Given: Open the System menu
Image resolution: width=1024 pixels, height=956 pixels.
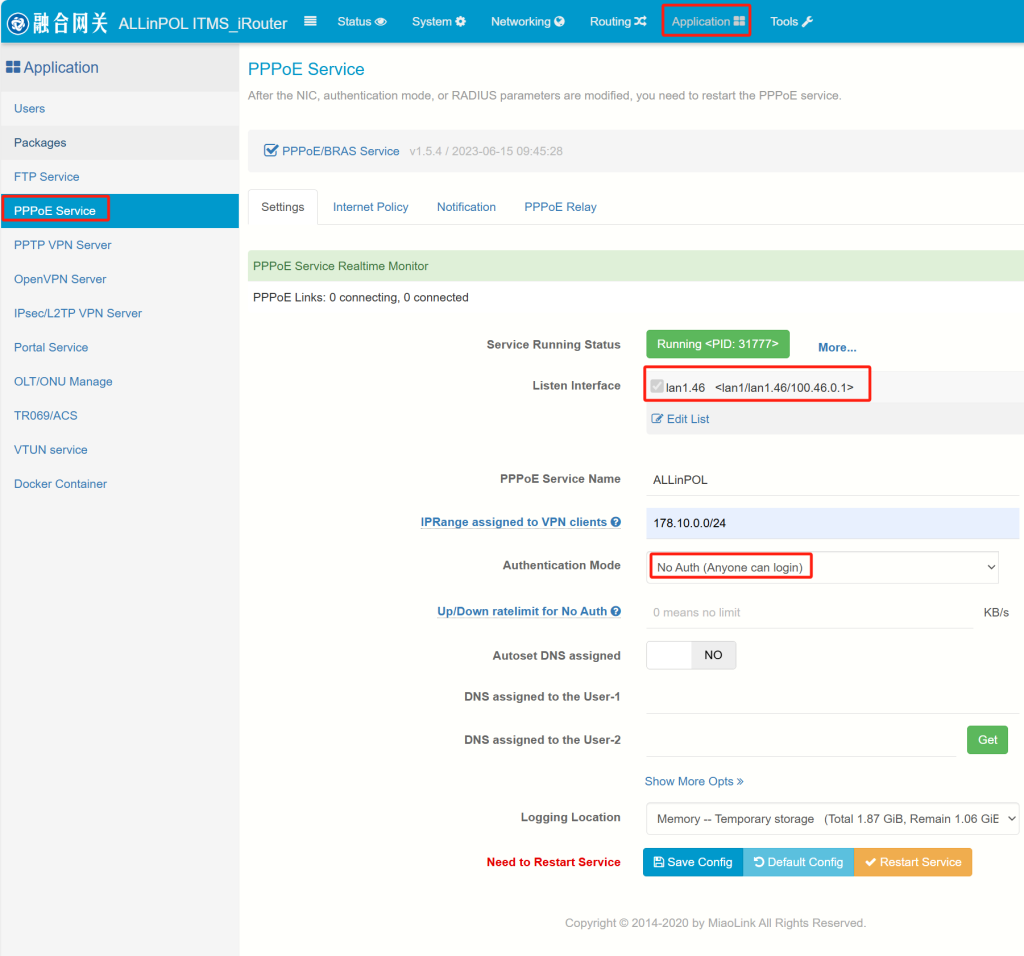Looking at the screenshot, I should click(x=438, y=22).
